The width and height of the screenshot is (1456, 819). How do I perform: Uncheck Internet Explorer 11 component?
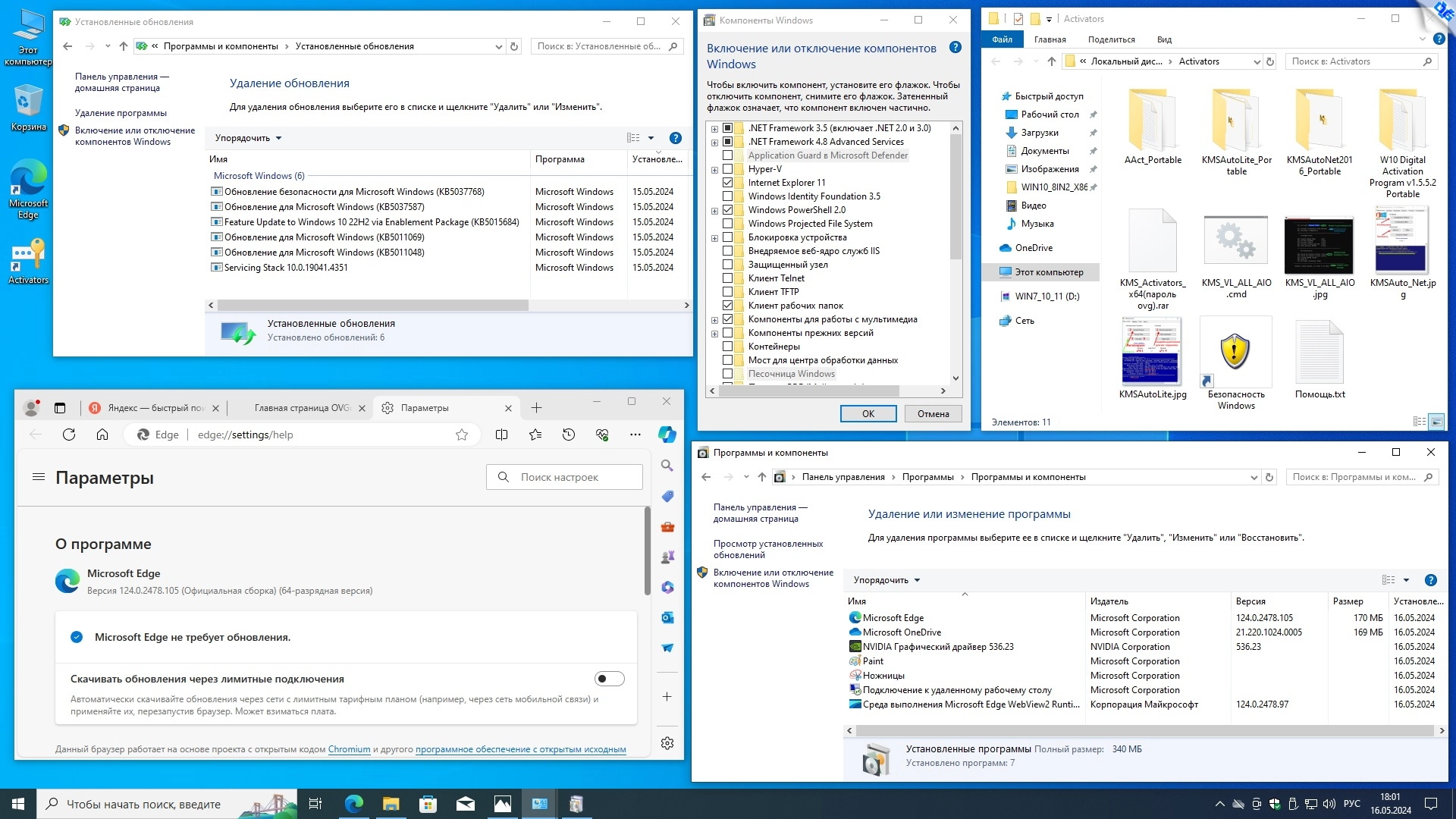[728, 183]
